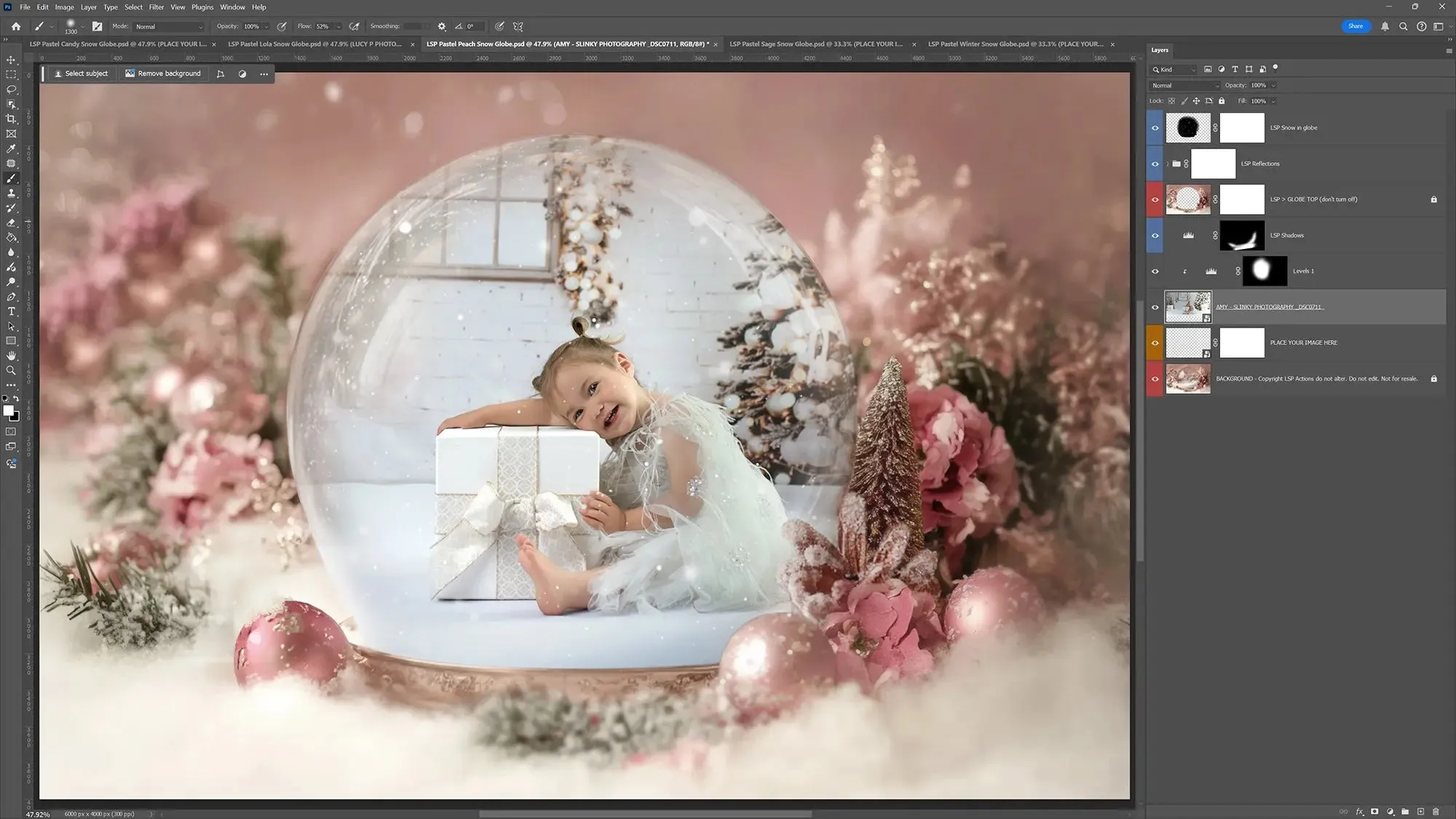Open the layer Fill dropdown arrow
Viewport: 1456px width, 819px height.
pos(1273,101)
